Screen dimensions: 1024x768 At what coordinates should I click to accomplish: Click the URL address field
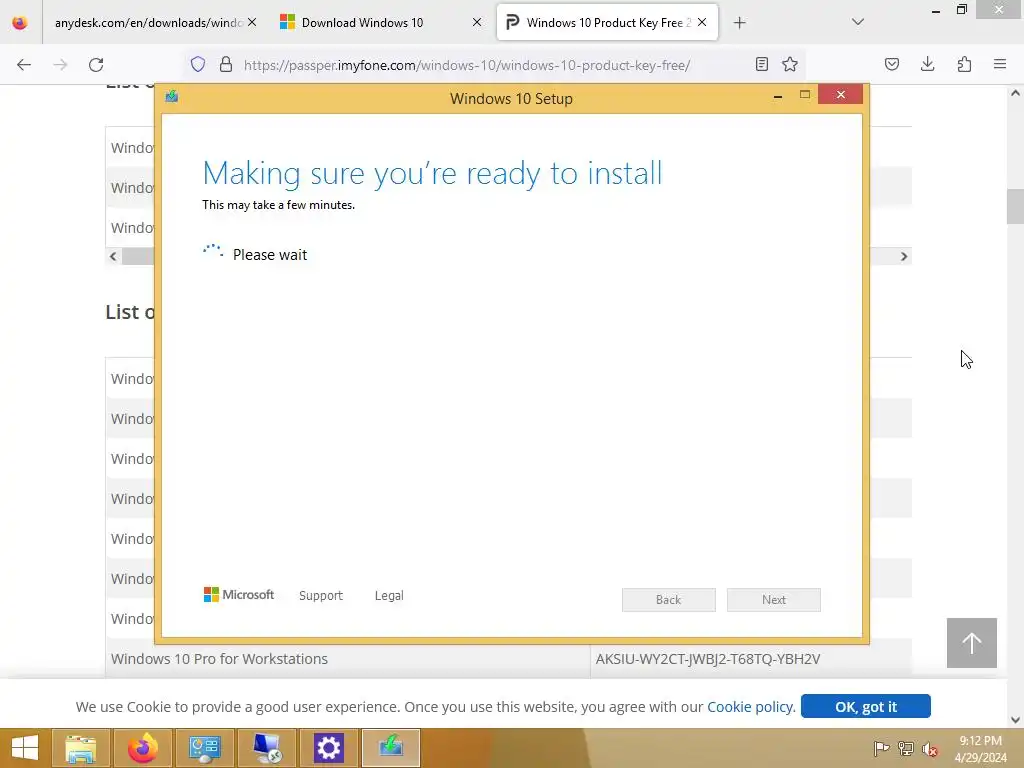click(x=467, y=65)
